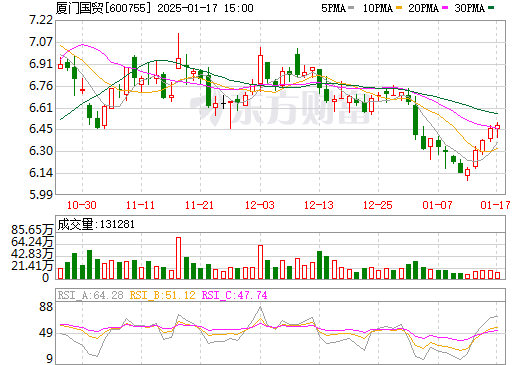Click the 5.99 price axis label
This screenshot has width=520, height=365.
[41, 195]
